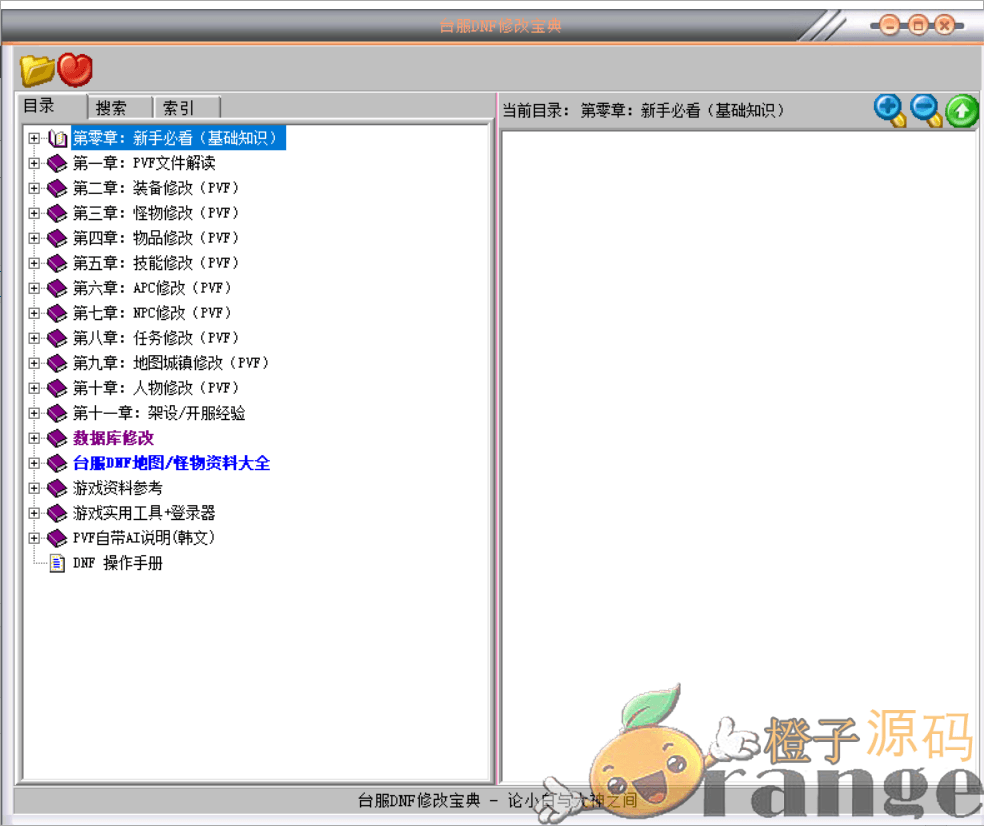Click the yellow open folder toolbar icon
984x826 pixels.
(x=37, y=69)
